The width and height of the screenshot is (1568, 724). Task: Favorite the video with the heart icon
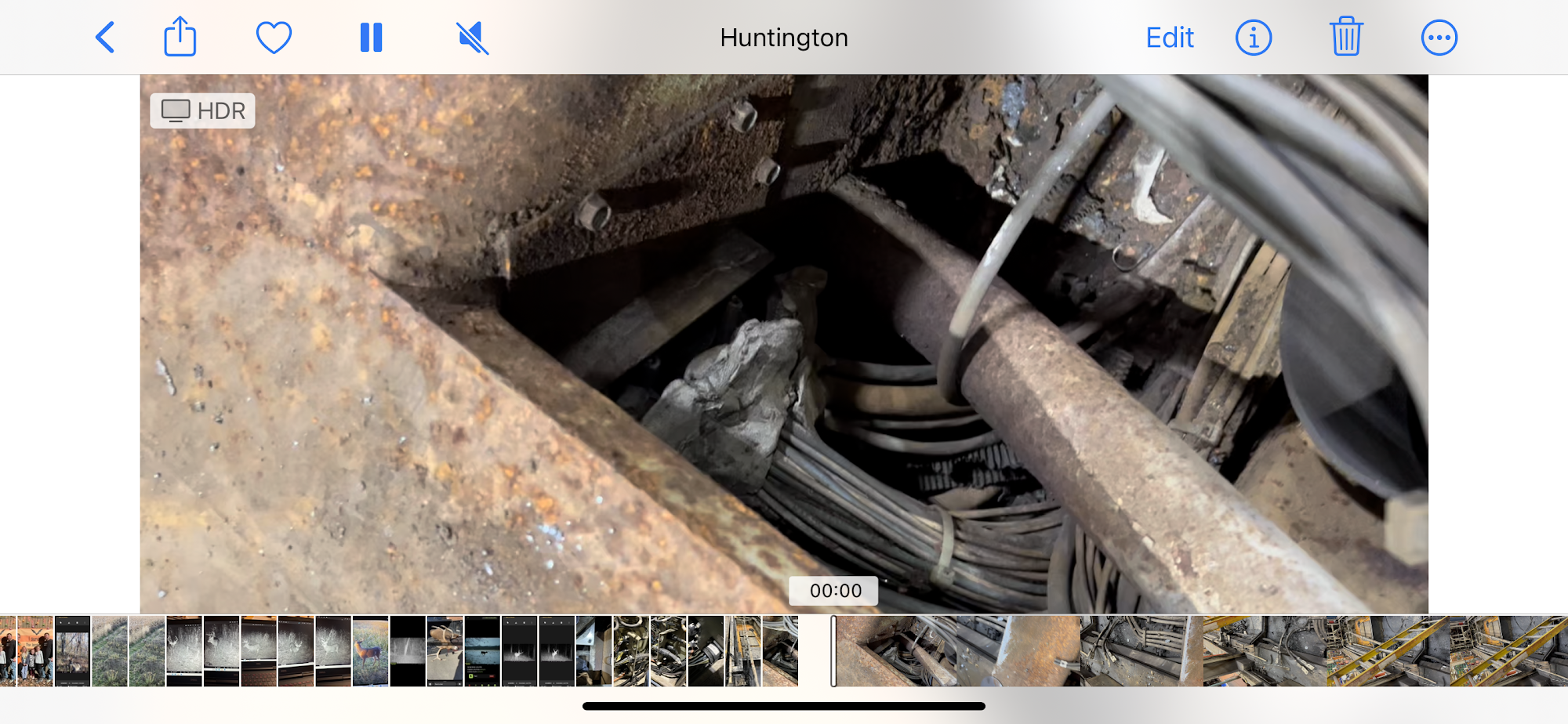point(274,38)
